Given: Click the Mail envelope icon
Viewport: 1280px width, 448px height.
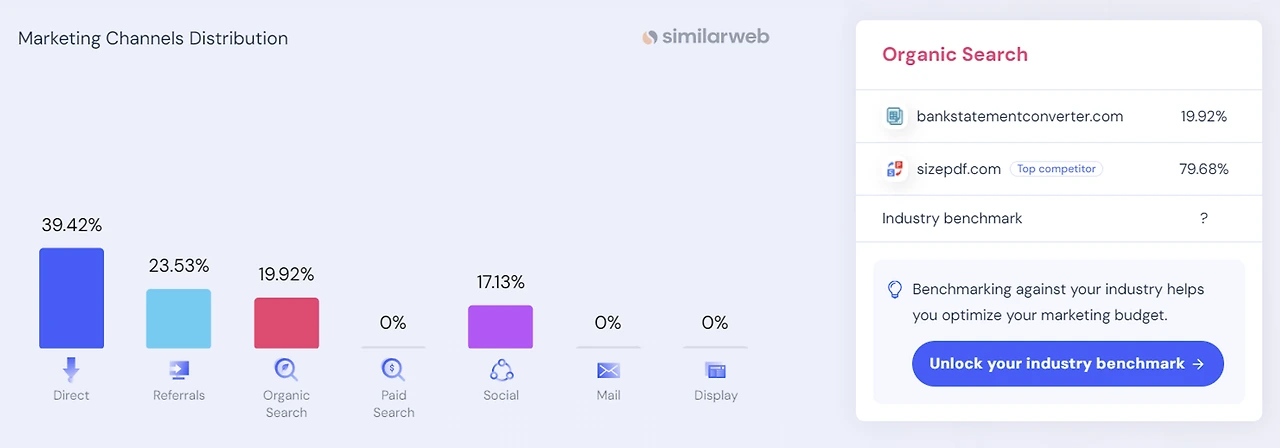Looking at the screenshot, I should [608, 370].
